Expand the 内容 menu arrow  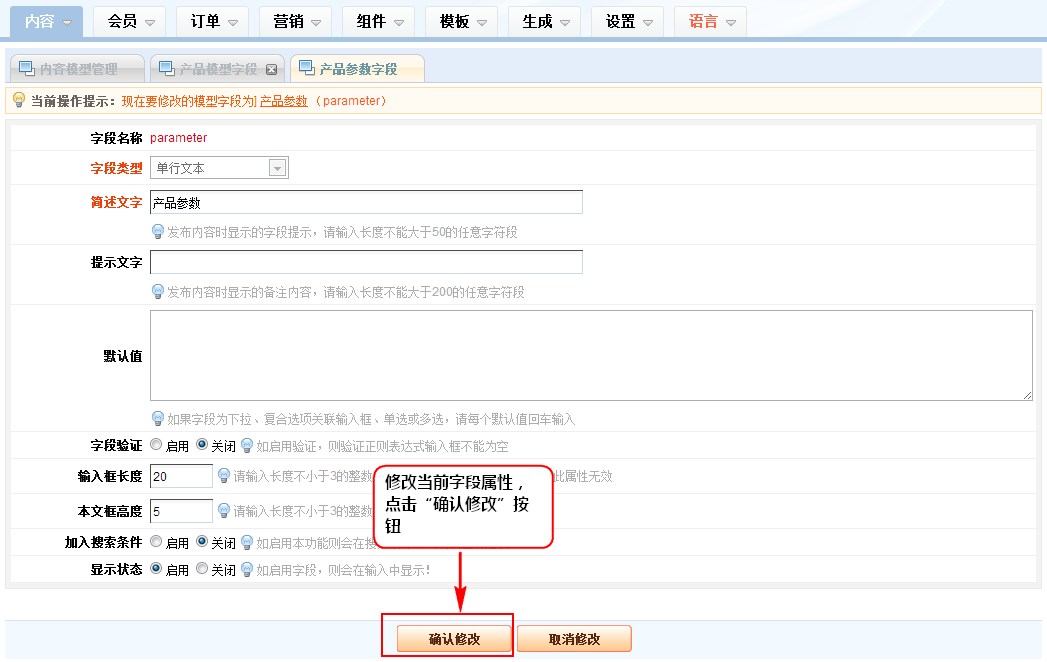point(67,22)
